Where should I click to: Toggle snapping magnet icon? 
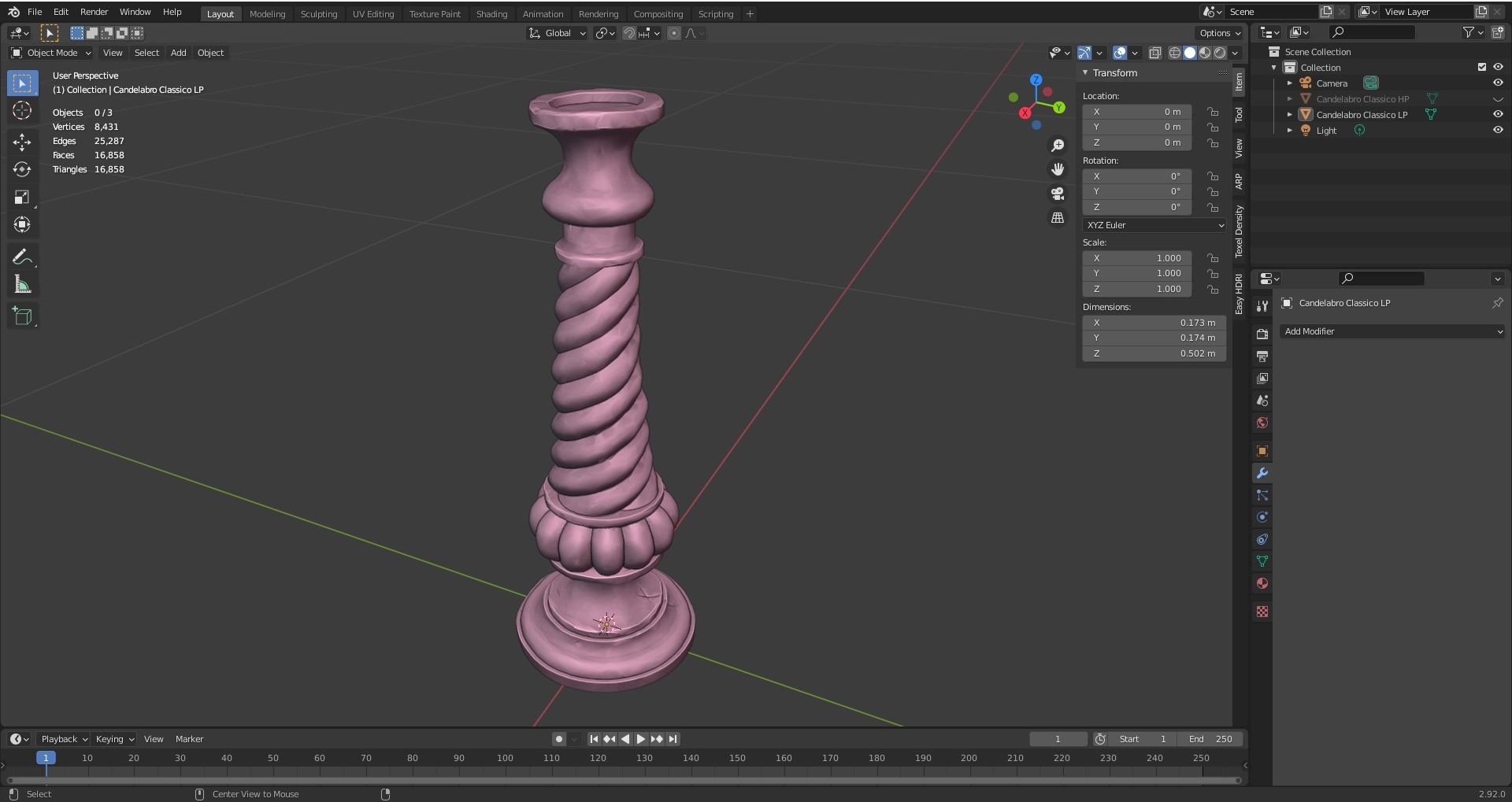point(628,33)
